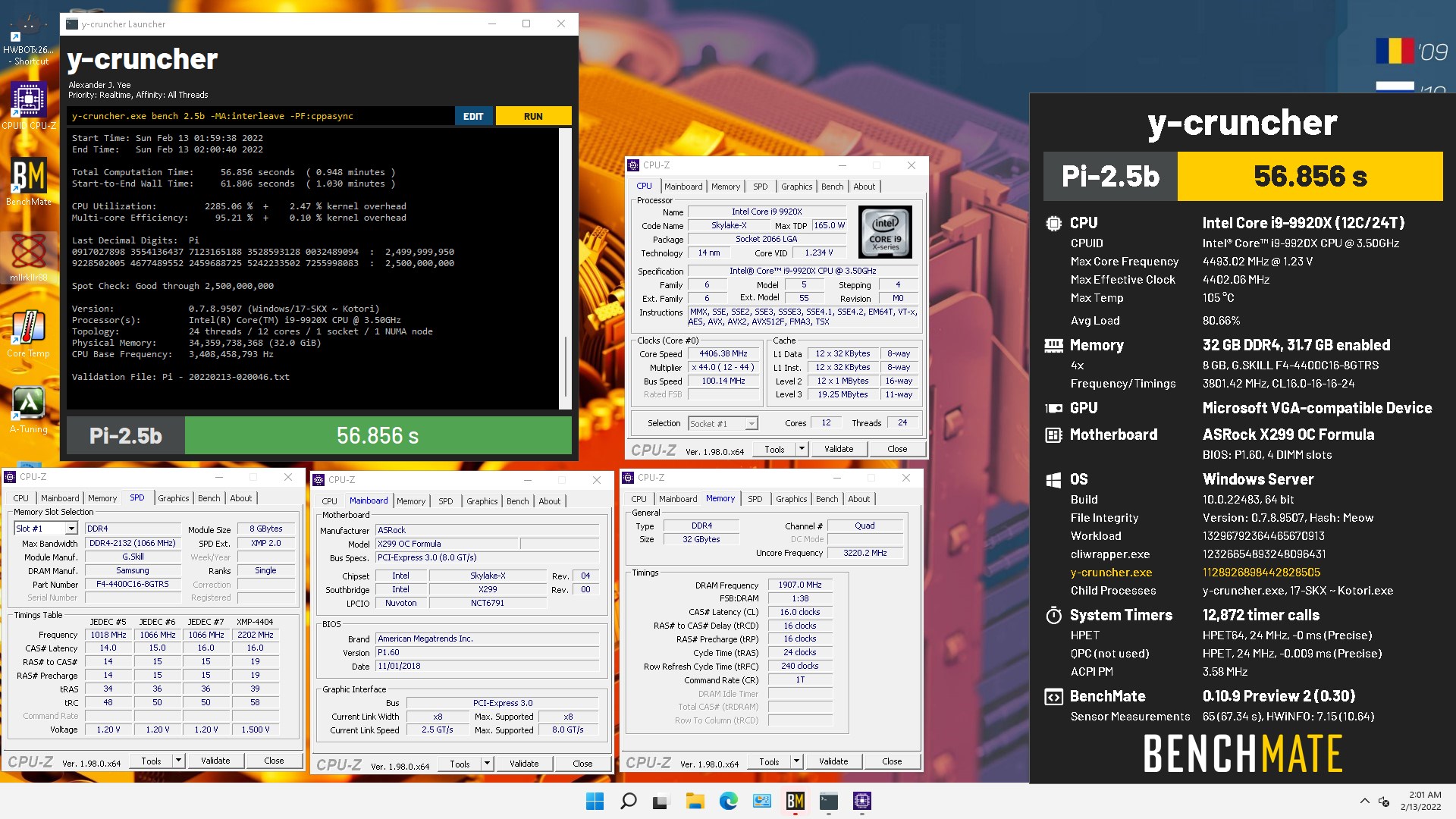Screen dimensions: 1456x819
Task: Click the Windows Start button
Action: click(595, 801)
